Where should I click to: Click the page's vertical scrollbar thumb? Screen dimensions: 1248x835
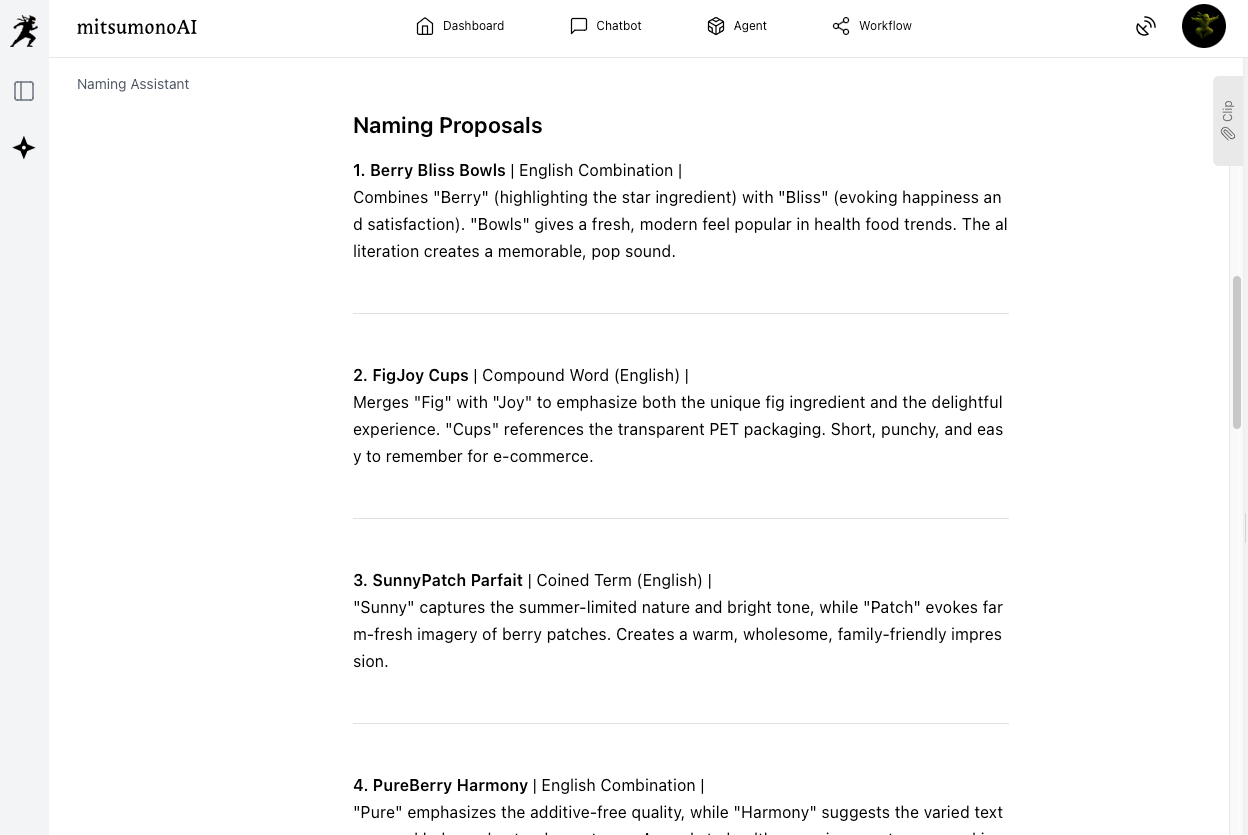click(1237, 352)
